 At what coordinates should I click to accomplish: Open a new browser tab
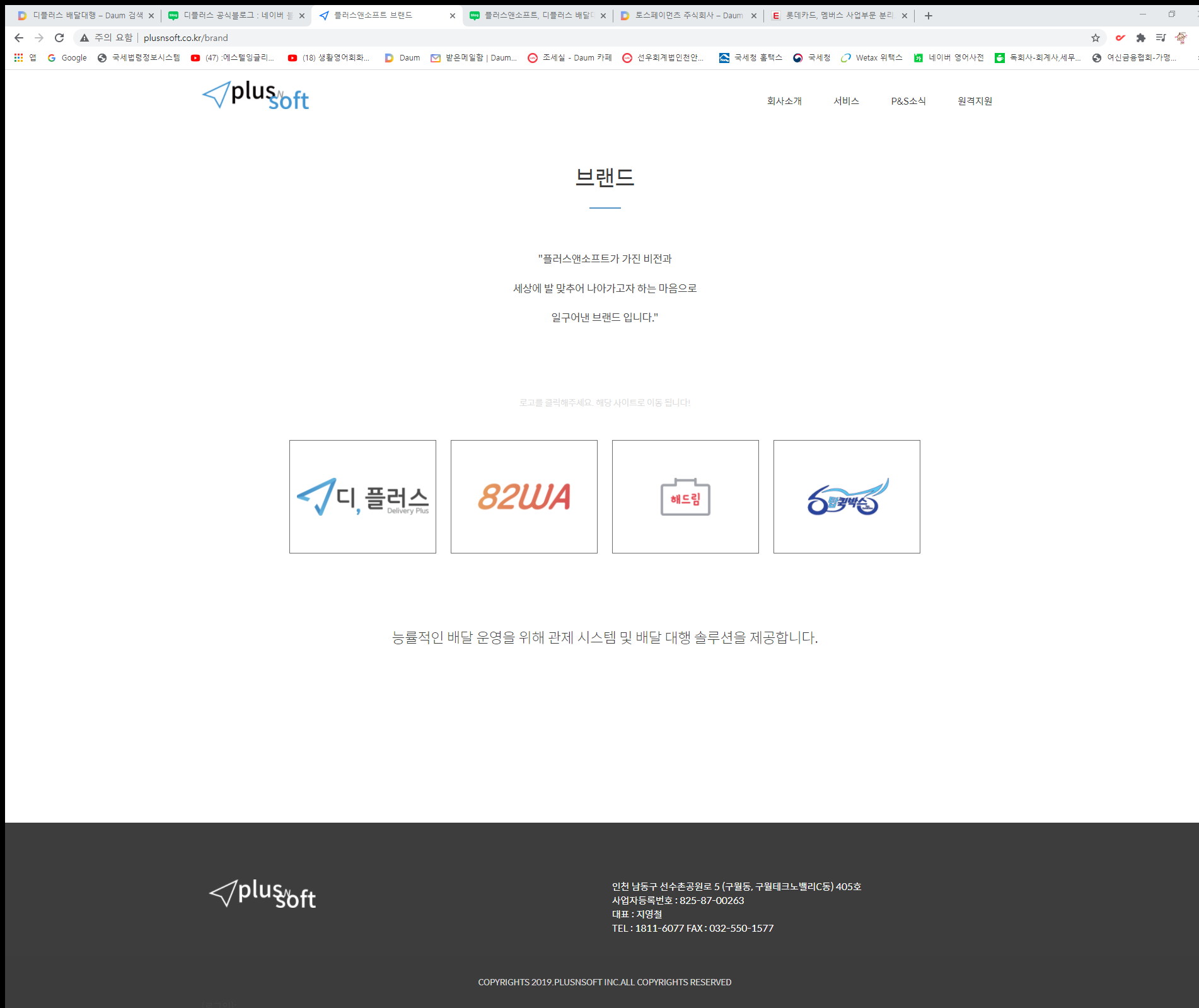pos(928,16)
